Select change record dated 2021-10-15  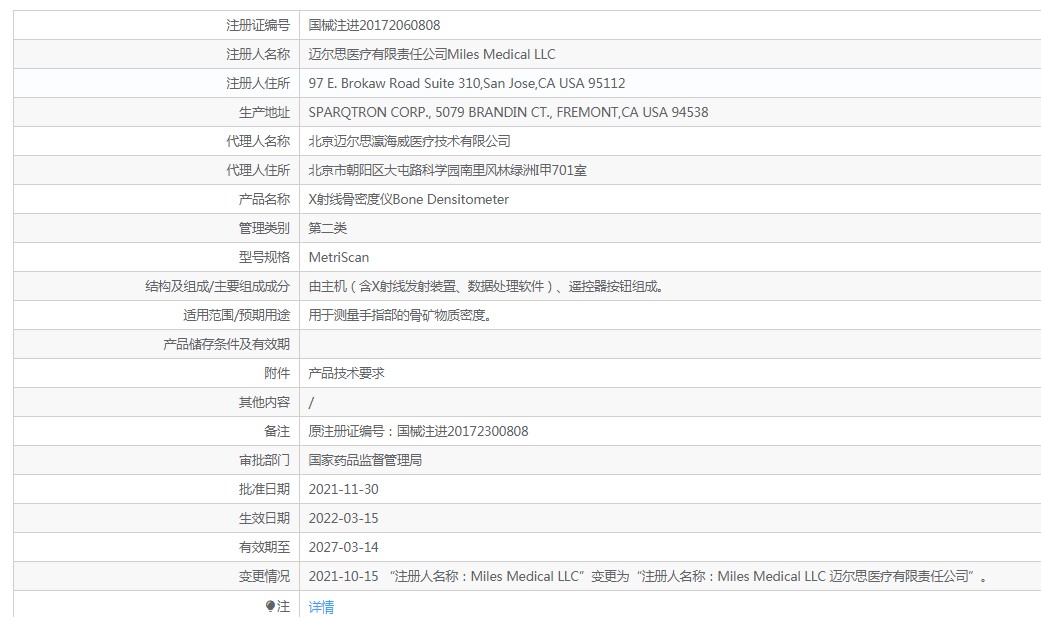[x=648, y=576]
